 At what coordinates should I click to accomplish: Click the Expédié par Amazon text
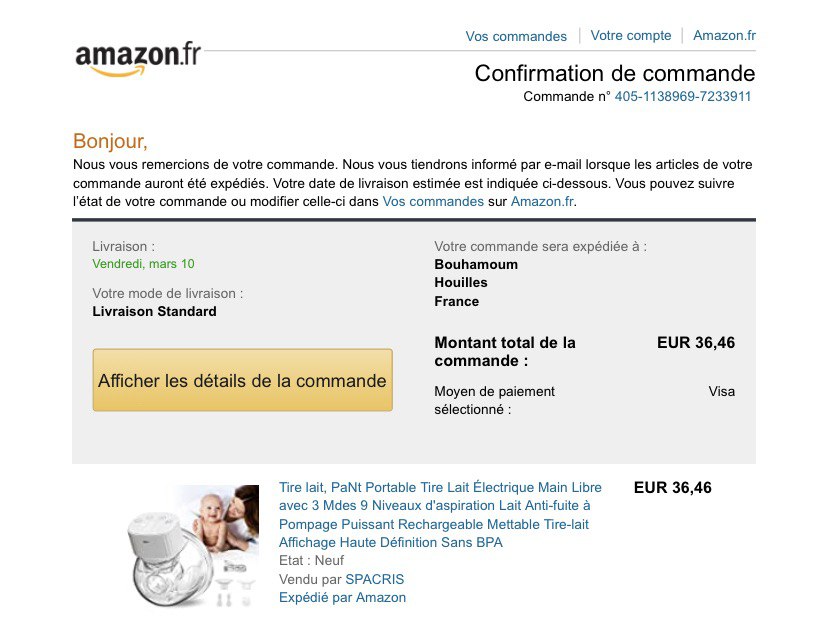[x=342, y=597]
